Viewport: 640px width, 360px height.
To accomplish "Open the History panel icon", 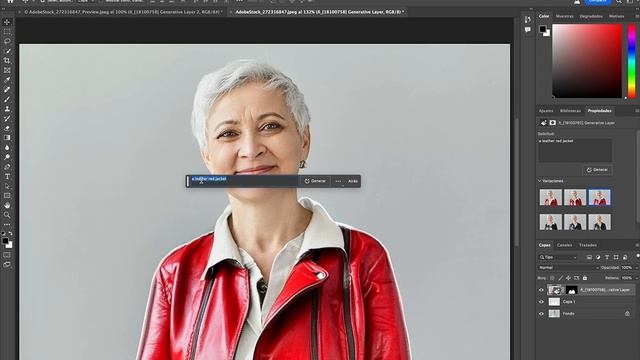I will point(528,19).
